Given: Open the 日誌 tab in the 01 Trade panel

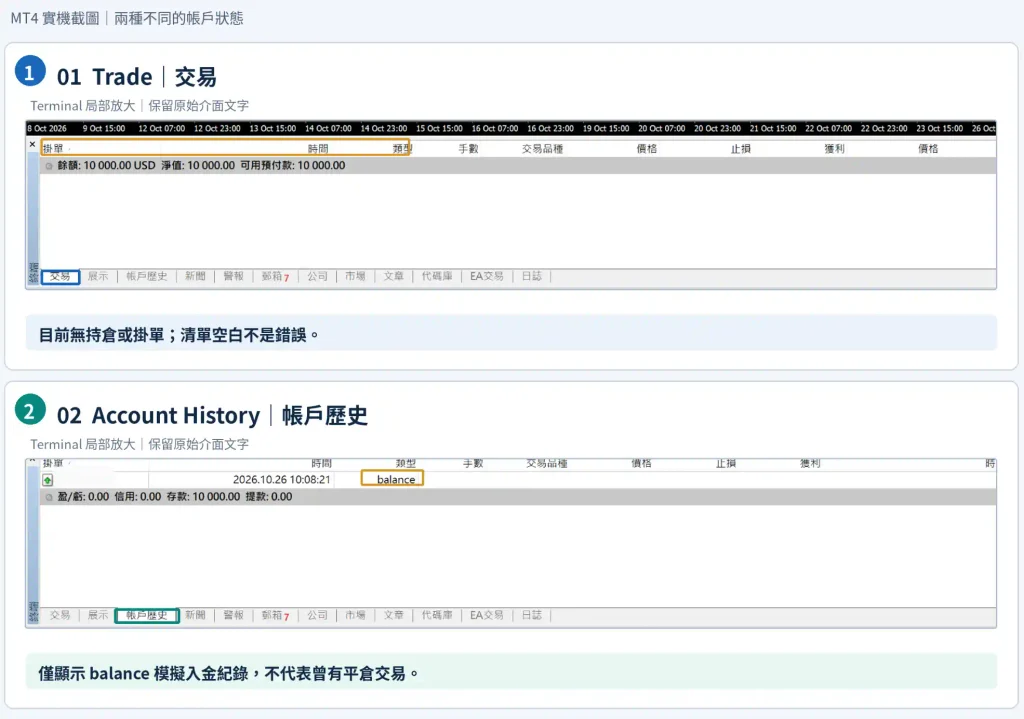Looking at the screenshot, I should pos(532,276).
